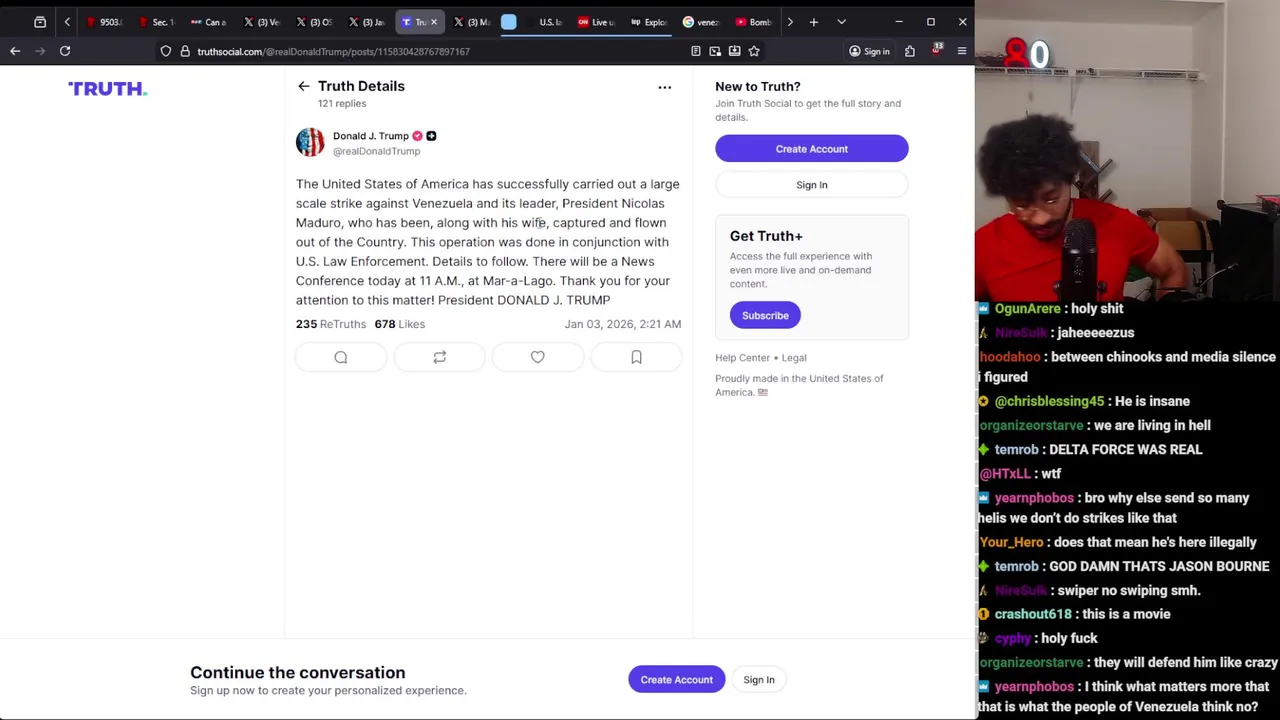Switch to the 'Can a' tab
Viewport: 1280px width, 720px height.
208,22
